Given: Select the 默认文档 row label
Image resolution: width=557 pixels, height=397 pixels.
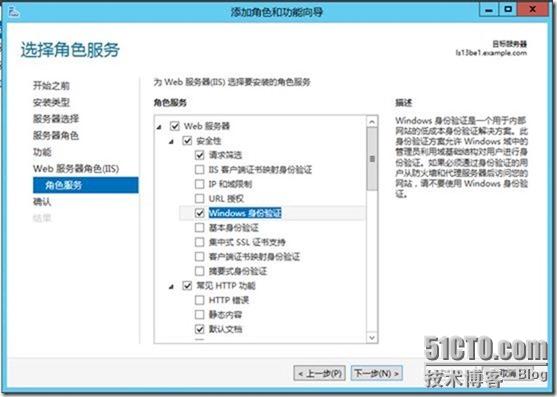Looking at the screenshot, I should point(225,329).
